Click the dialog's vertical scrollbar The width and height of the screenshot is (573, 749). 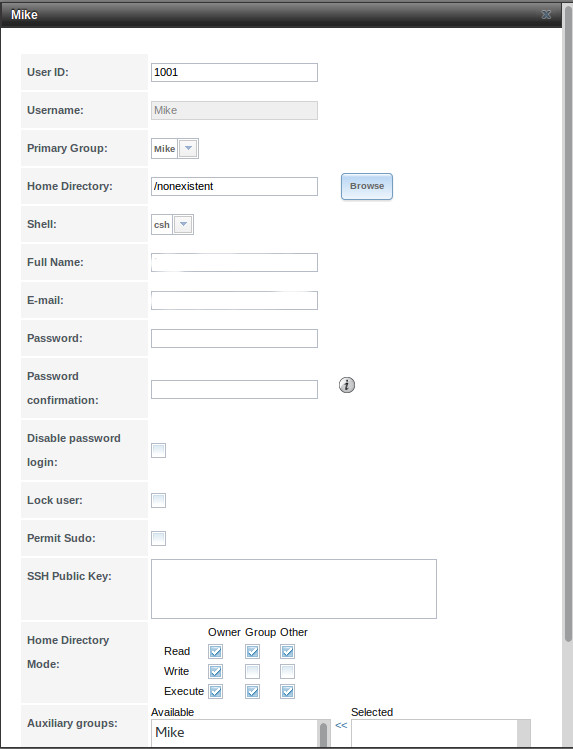tap(568, 334)
